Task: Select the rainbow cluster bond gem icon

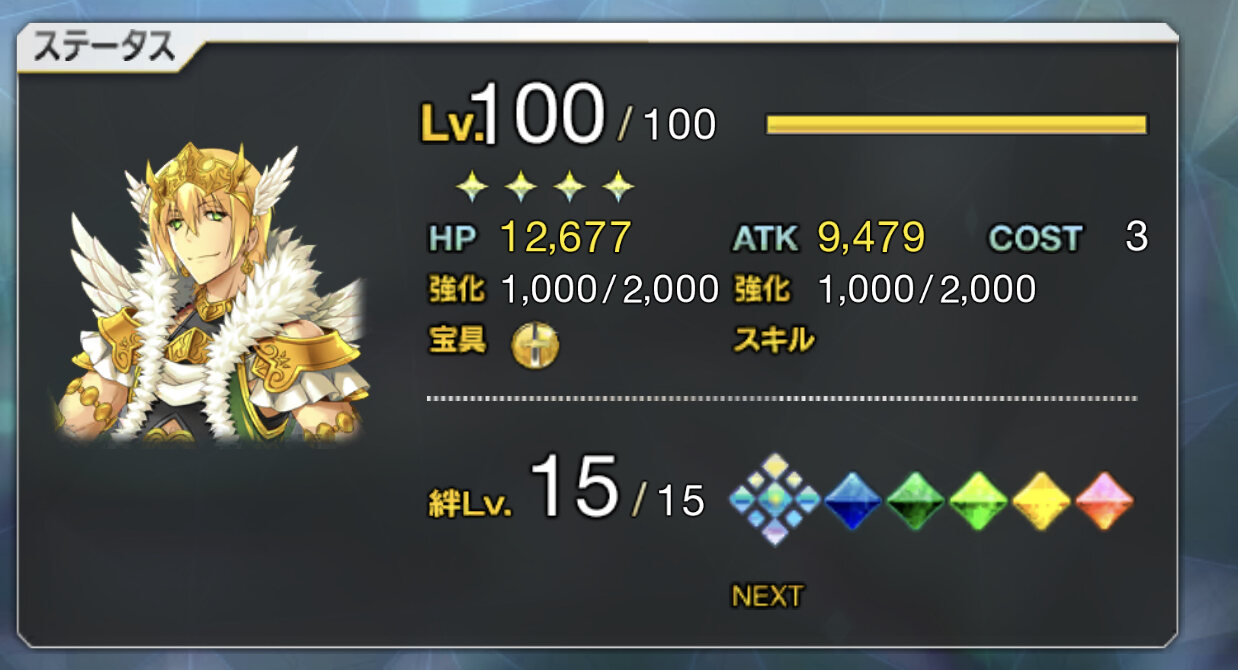Action: tap(775, 499)
